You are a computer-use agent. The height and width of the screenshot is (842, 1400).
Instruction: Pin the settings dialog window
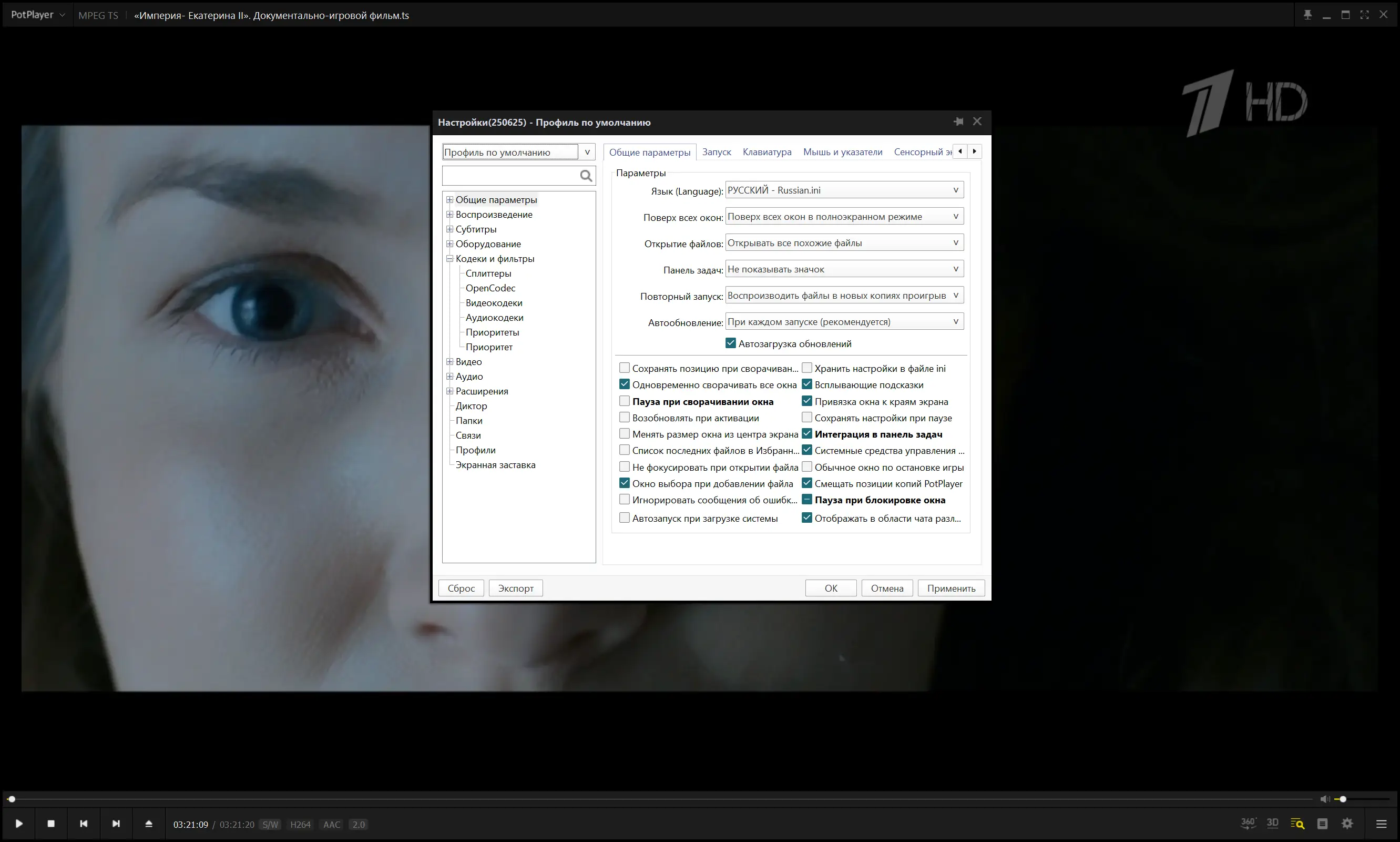click(958, 121)
